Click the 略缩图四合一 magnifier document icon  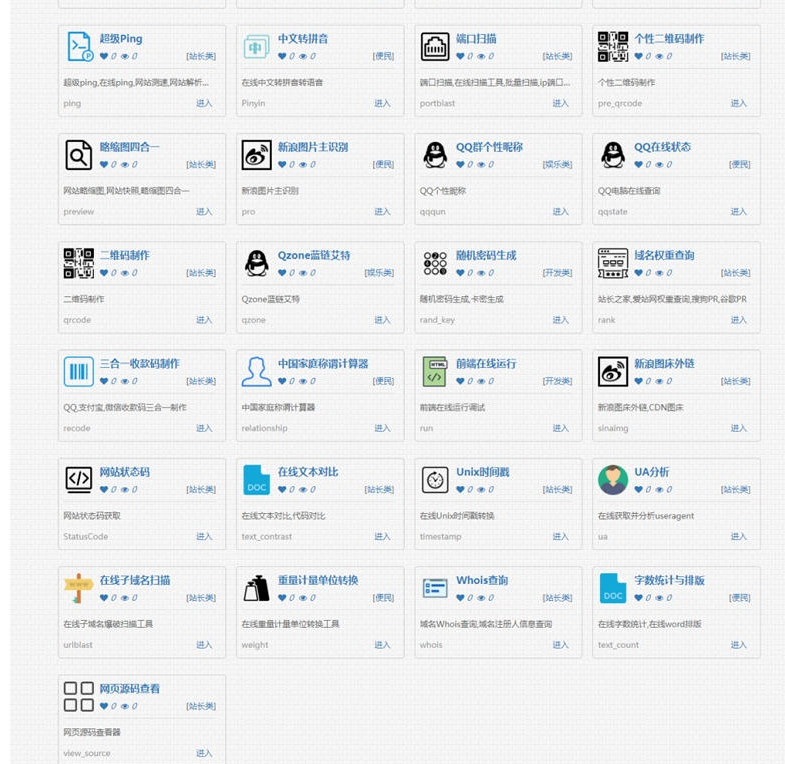pos(79,155)
